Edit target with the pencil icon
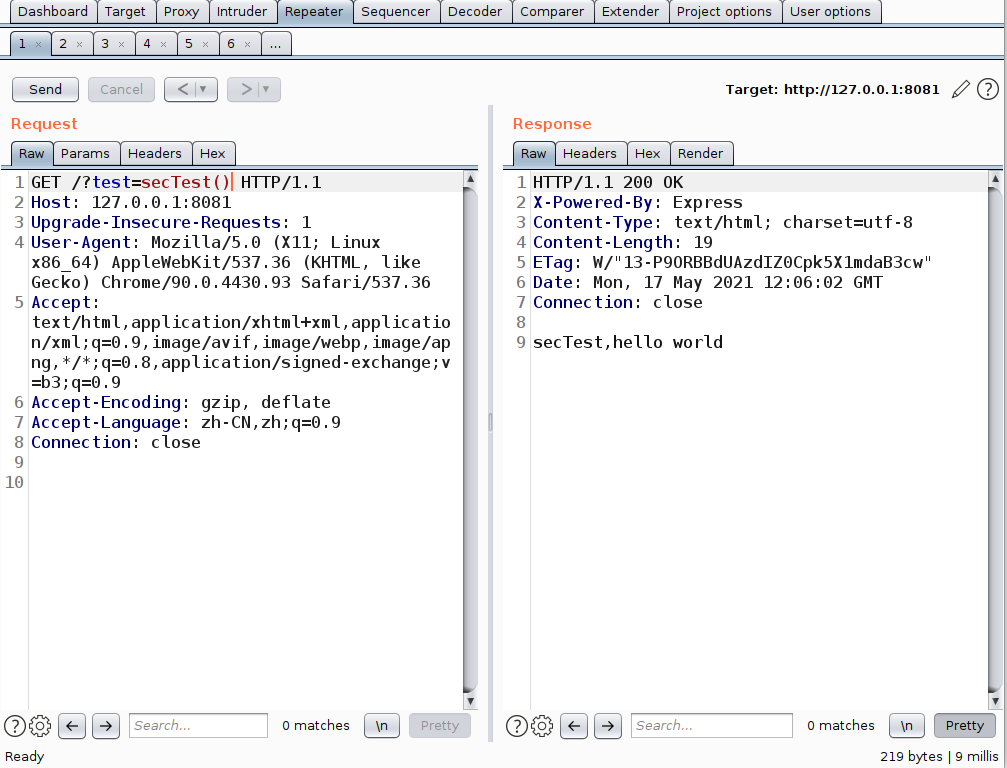 tap(961, 89)
